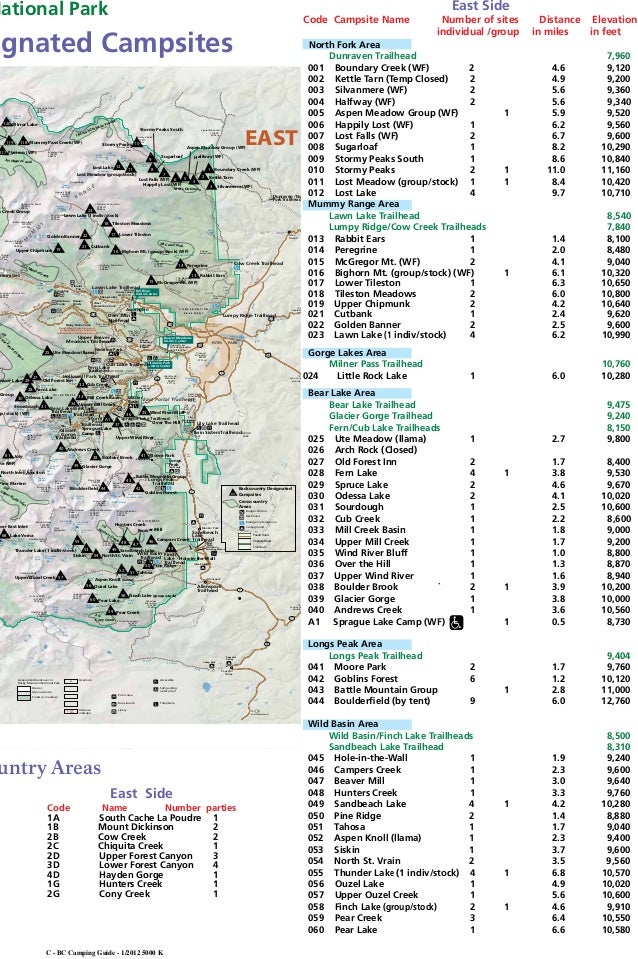Screen dimensions: 638x959
Task: Click the Finch Lake (group/stock) row
Action: pos(469,907)
